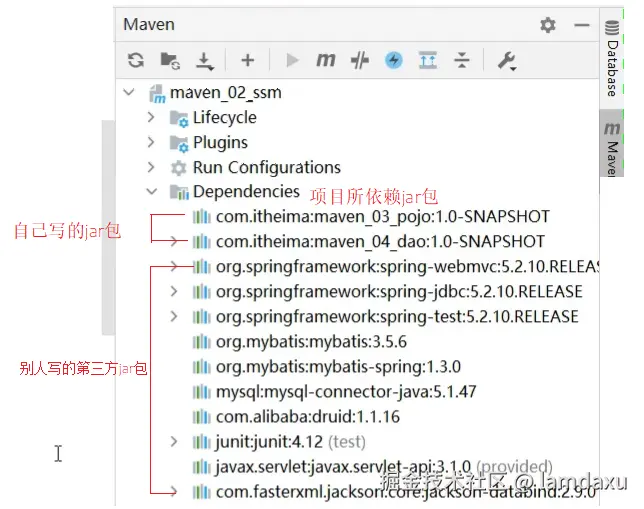Expand the spring-webmvc dependency
Image resolution: width=644 pixels, height=509 pixels.
[x=174, y=266]
